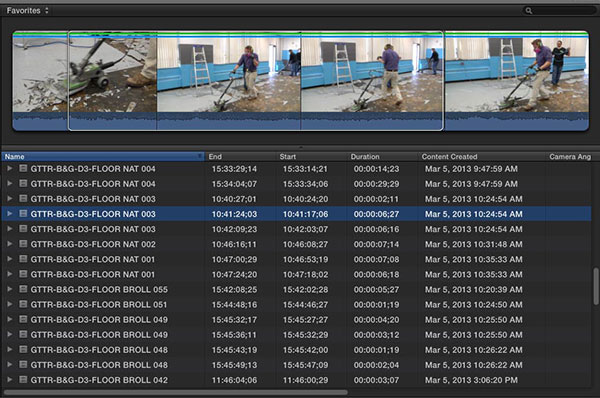Select clip name GTTR-B&G-D3-FLOOR BROLL 042
This screenshot has height=398, width=600.
[x=99, y=380]
